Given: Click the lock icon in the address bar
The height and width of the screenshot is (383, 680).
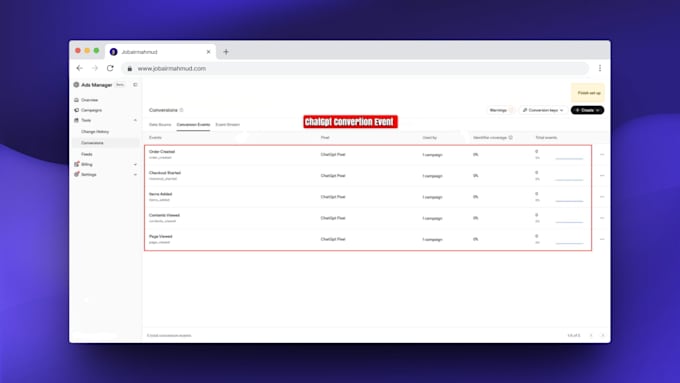Looking at the screenshot, I should [x=130, y=69].
